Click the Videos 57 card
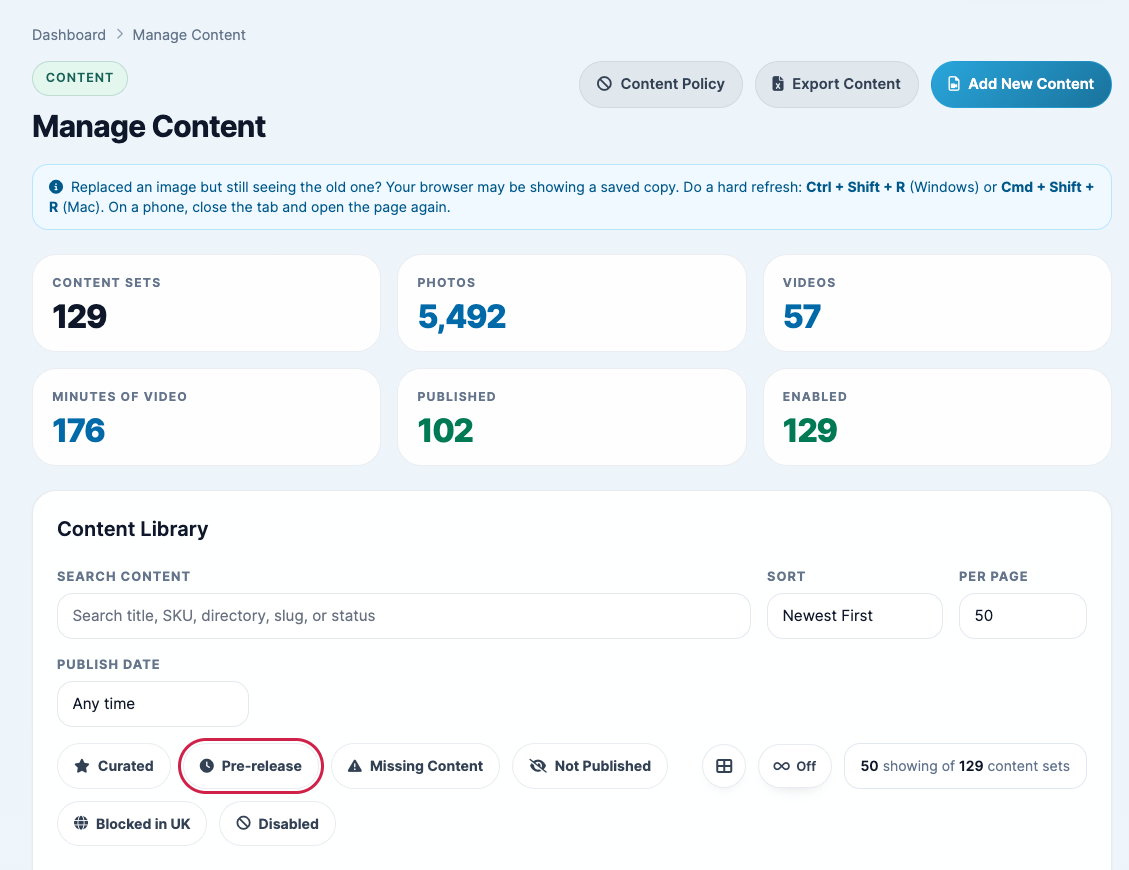Viewport: 1129px width, 870px height. tap(937, 303)
